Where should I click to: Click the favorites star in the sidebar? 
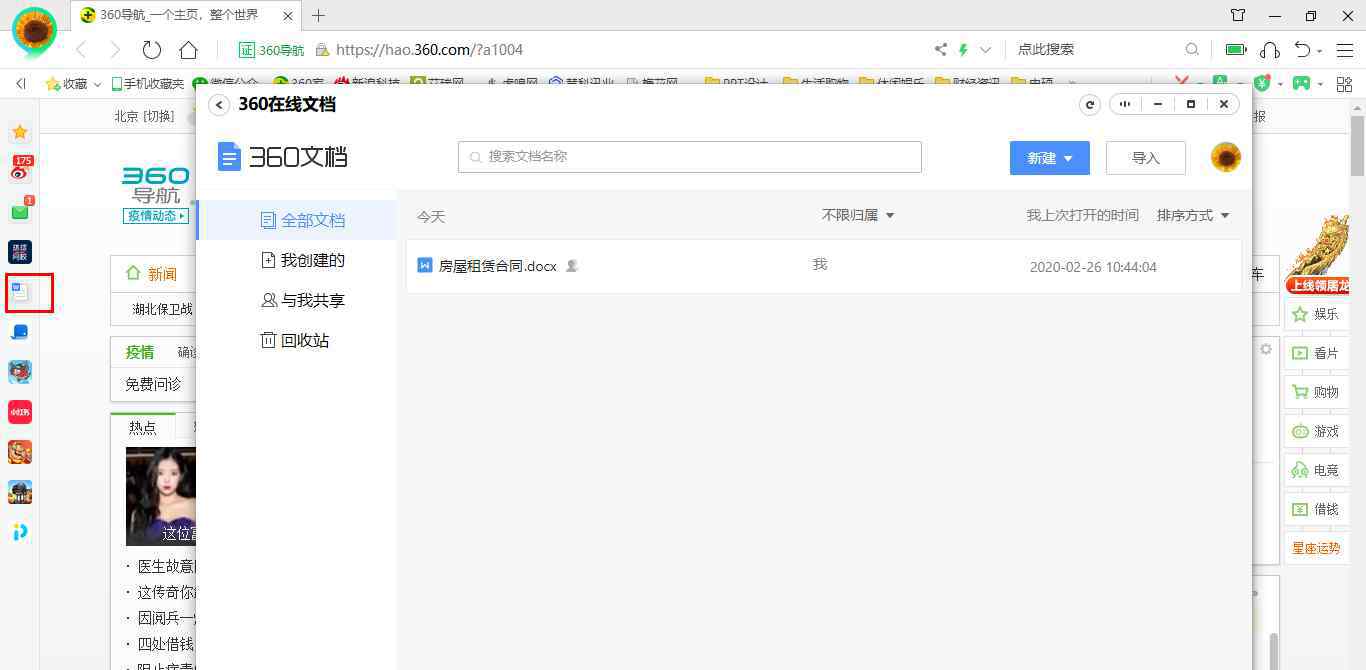(20, 132)
